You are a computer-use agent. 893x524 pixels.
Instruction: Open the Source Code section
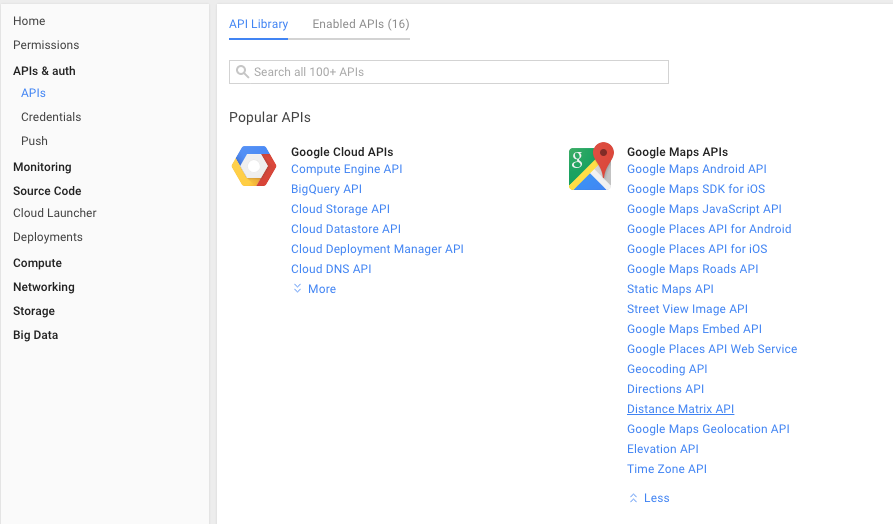pyautogui.click(x=47, y=191)
